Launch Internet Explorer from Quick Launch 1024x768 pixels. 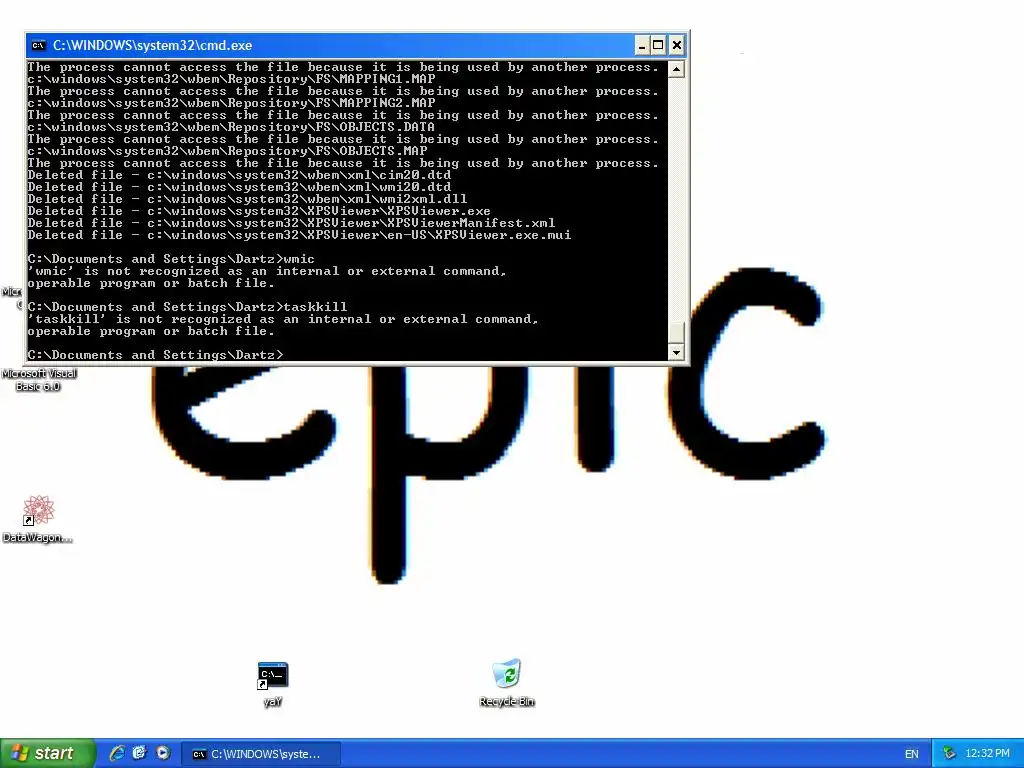(x=117, y=753)
